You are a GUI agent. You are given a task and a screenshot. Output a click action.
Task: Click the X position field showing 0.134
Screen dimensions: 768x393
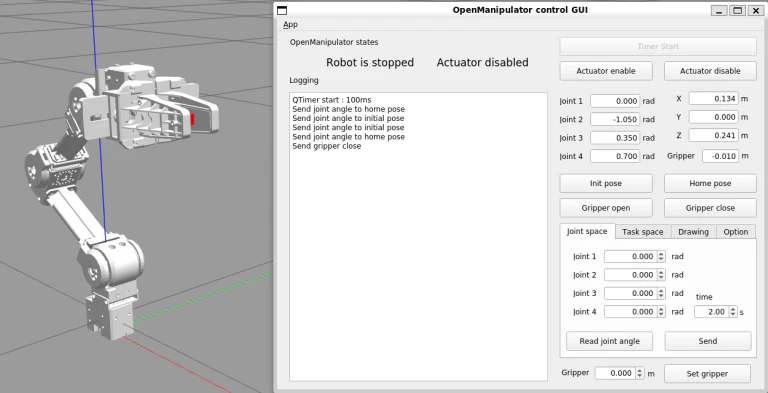pyautogui.click(x=714, y=98)
